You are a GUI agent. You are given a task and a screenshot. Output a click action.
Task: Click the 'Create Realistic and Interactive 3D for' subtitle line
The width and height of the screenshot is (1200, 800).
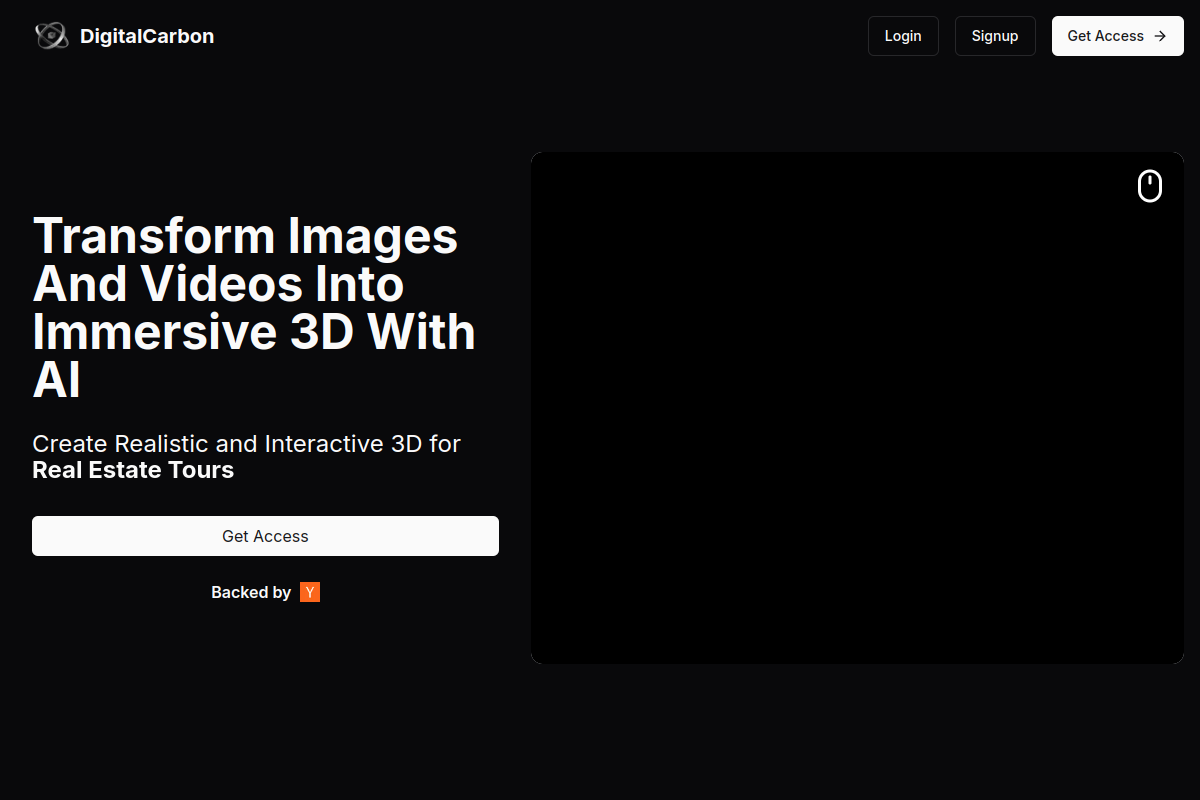pyautogui.click(x=246, y=444)
